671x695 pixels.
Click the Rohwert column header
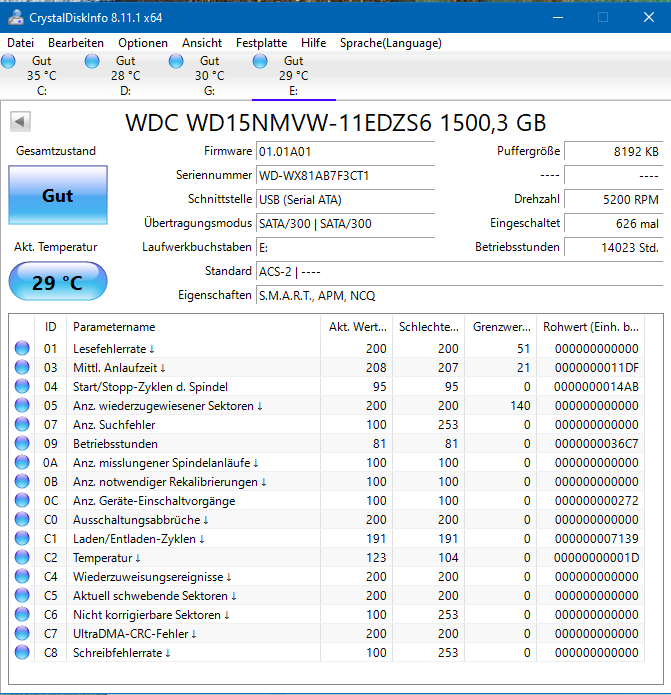(591, 327)
